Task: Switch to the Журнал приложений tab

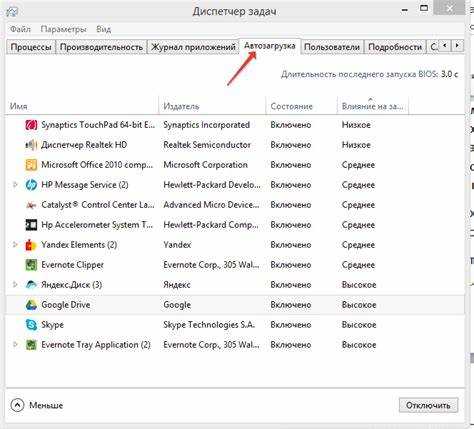Action: 193,47
